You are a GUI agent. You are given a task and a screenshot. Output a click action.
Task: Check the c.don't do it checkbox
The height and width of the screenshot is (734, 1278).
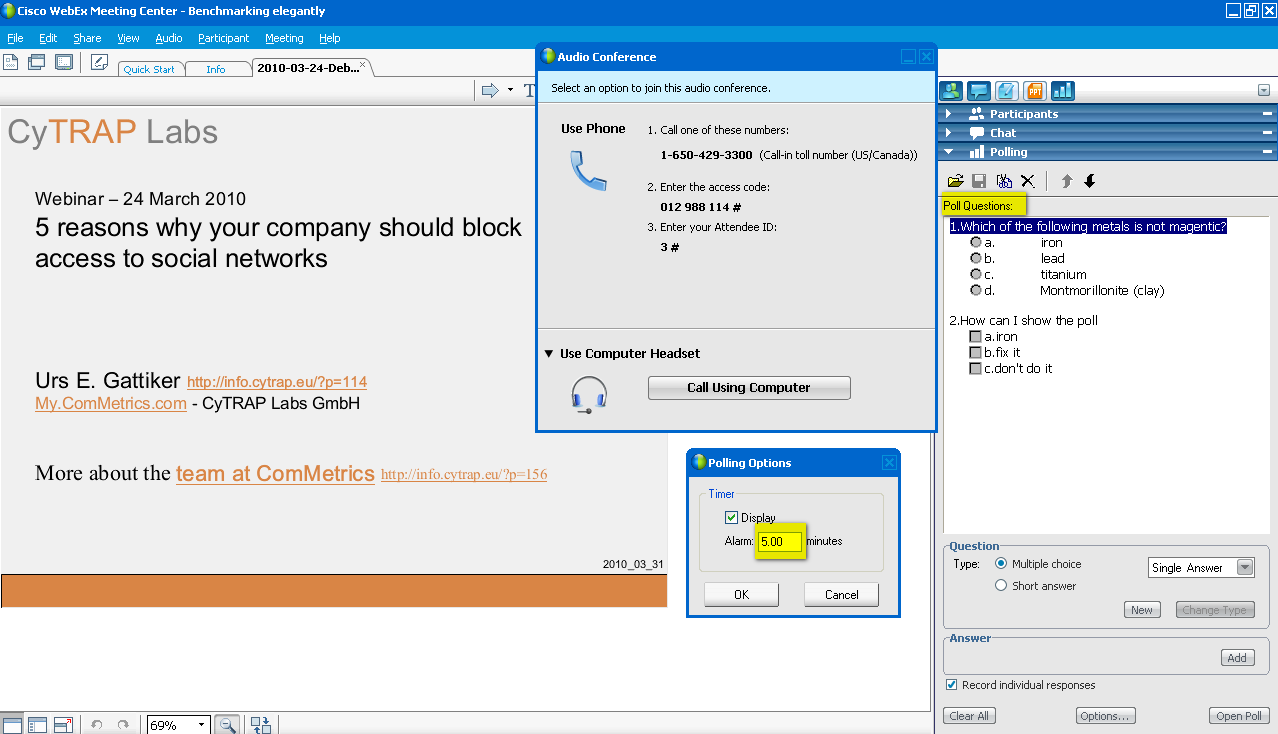(x=976, y=368)
